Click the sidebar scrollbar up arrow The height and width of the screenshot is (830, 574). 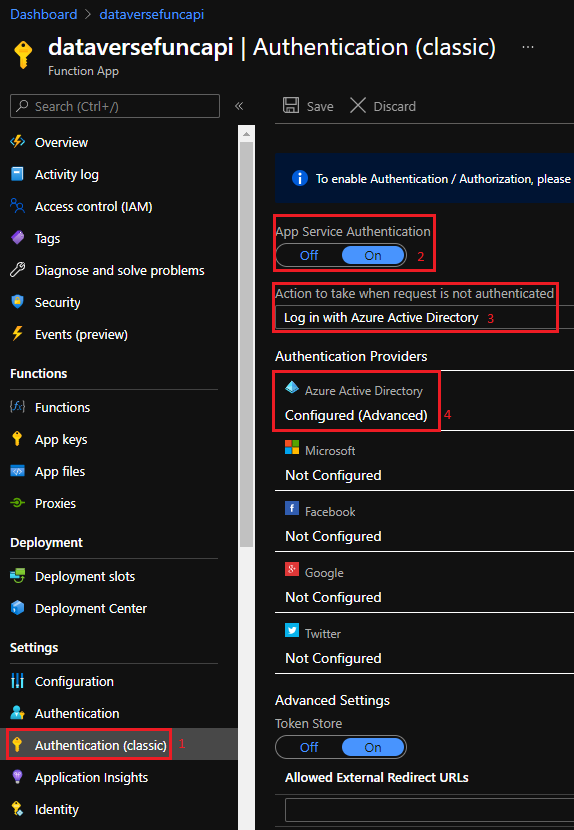coord(246,134)
